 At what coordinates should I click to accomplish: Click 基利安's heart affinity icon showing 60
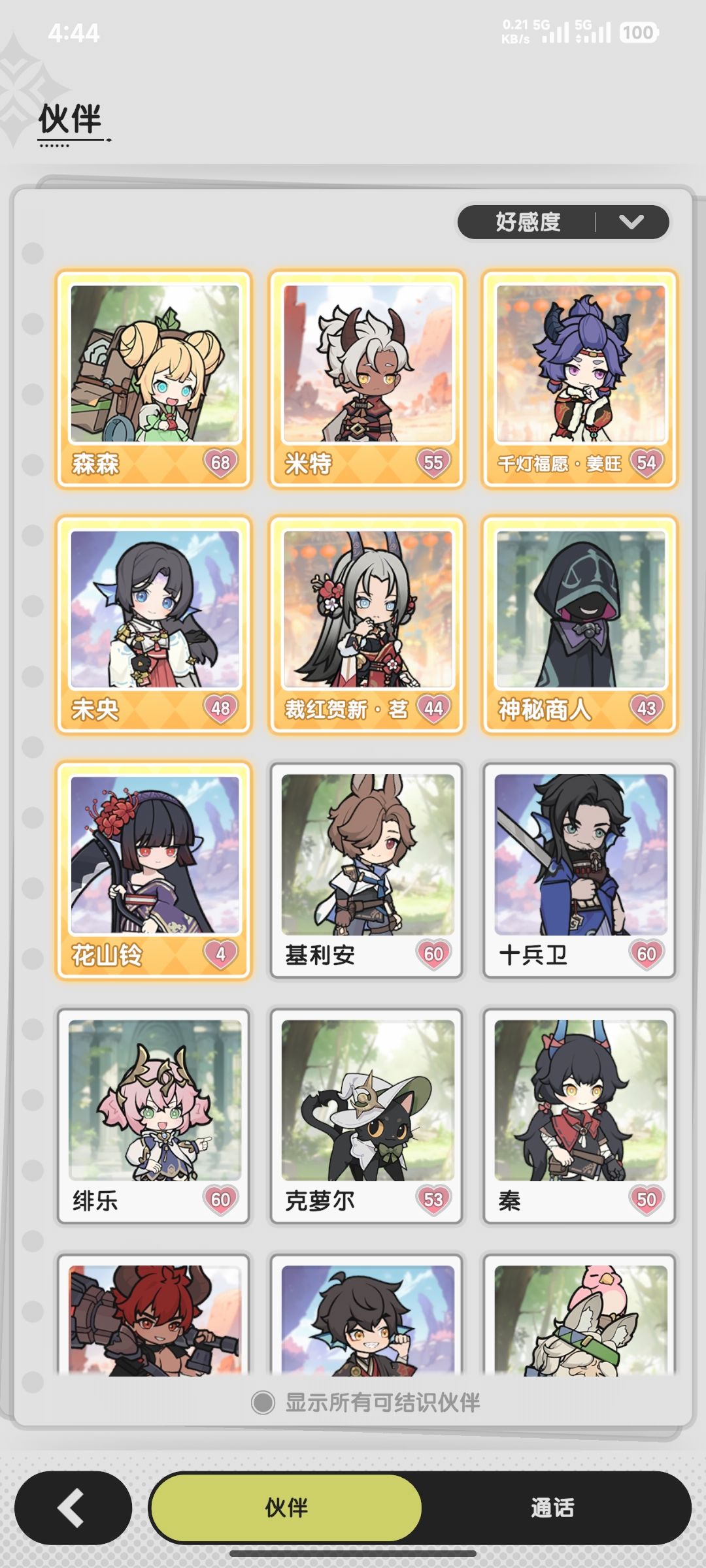click(x=433, y=955)
